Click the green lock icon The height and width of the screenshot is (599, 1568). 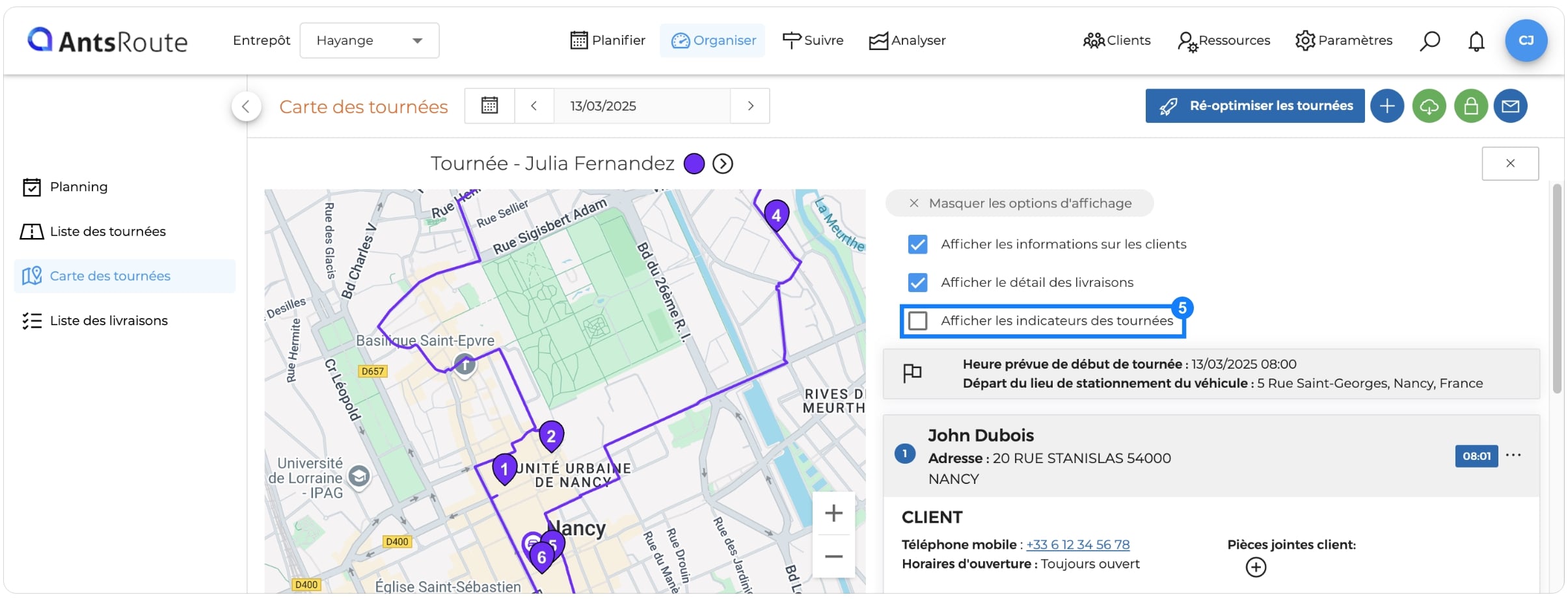point(1471,105)
